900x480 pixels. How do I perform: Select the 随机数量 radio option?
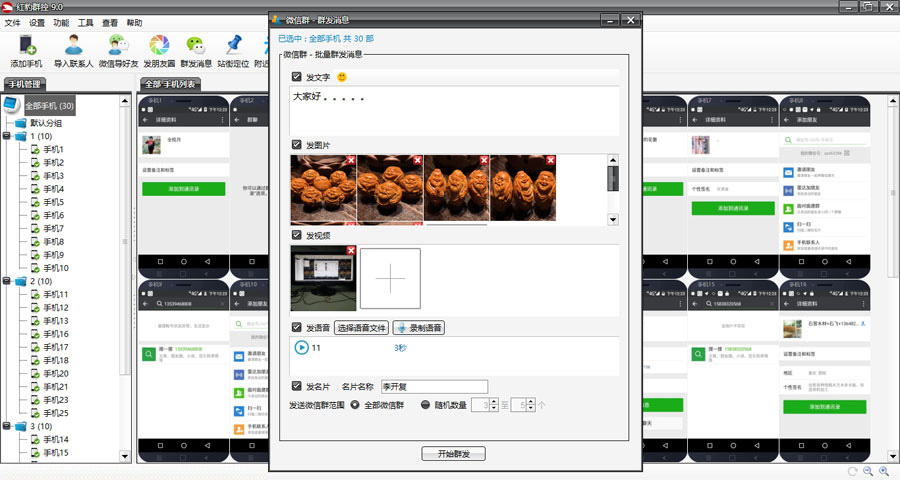click(425, 405)
